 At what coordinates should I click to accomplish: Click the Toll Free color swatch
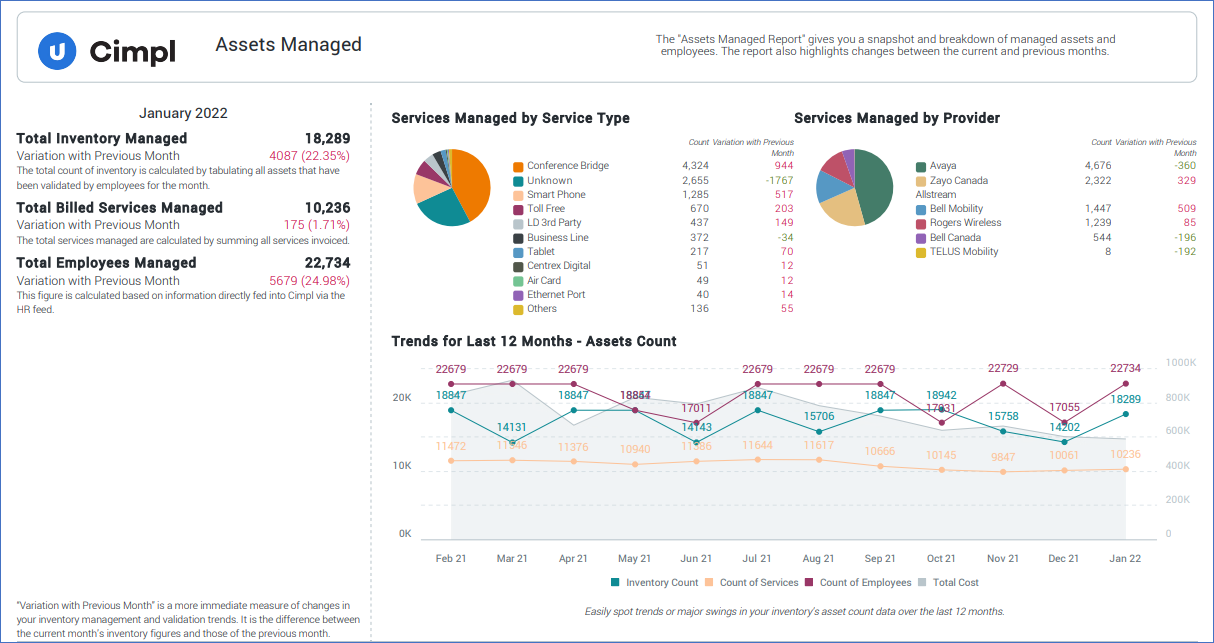(517, 208)
